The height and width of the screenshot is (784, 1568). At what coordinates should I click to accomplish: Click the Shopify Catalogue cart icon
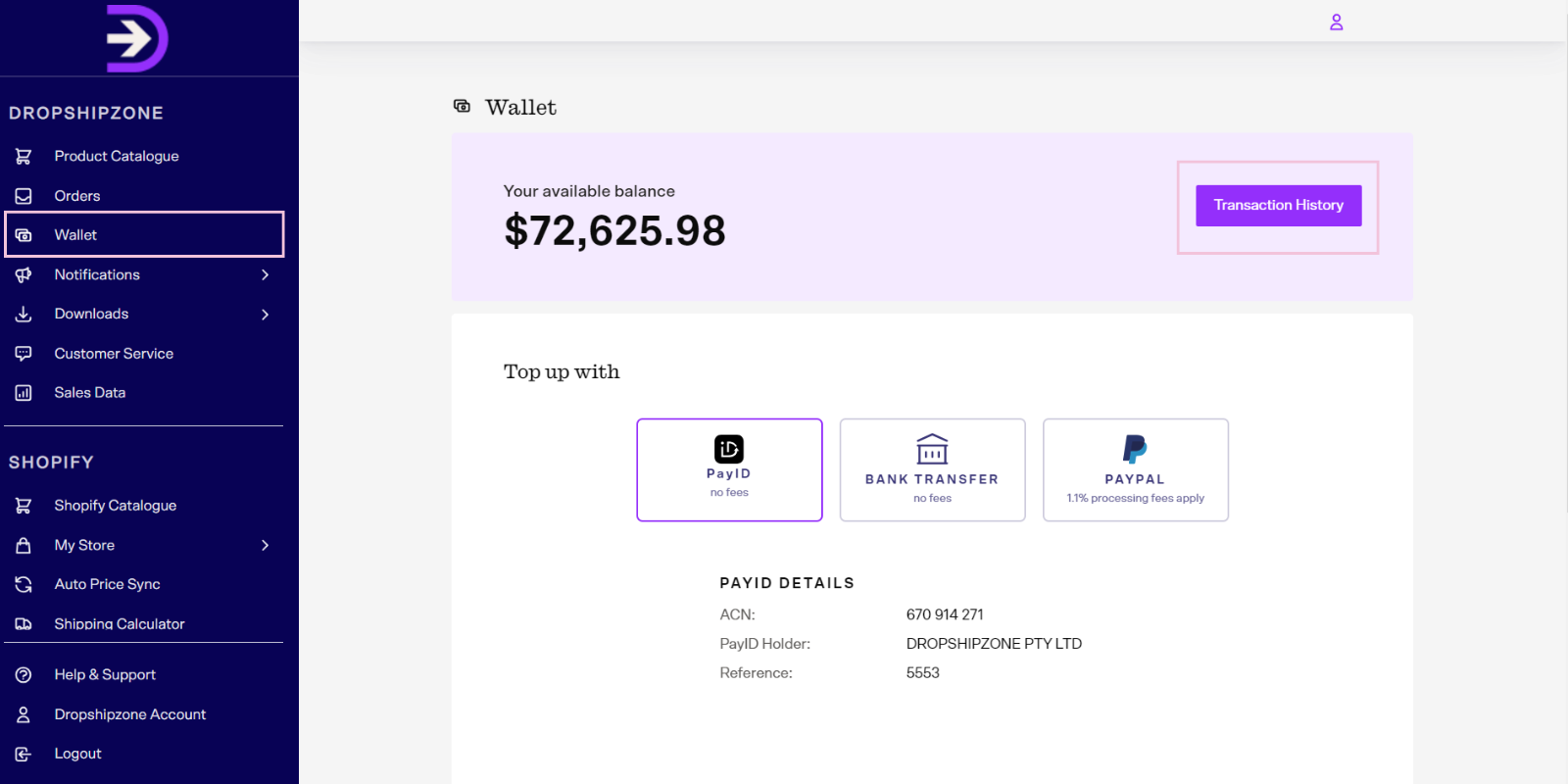pos(24,506)
